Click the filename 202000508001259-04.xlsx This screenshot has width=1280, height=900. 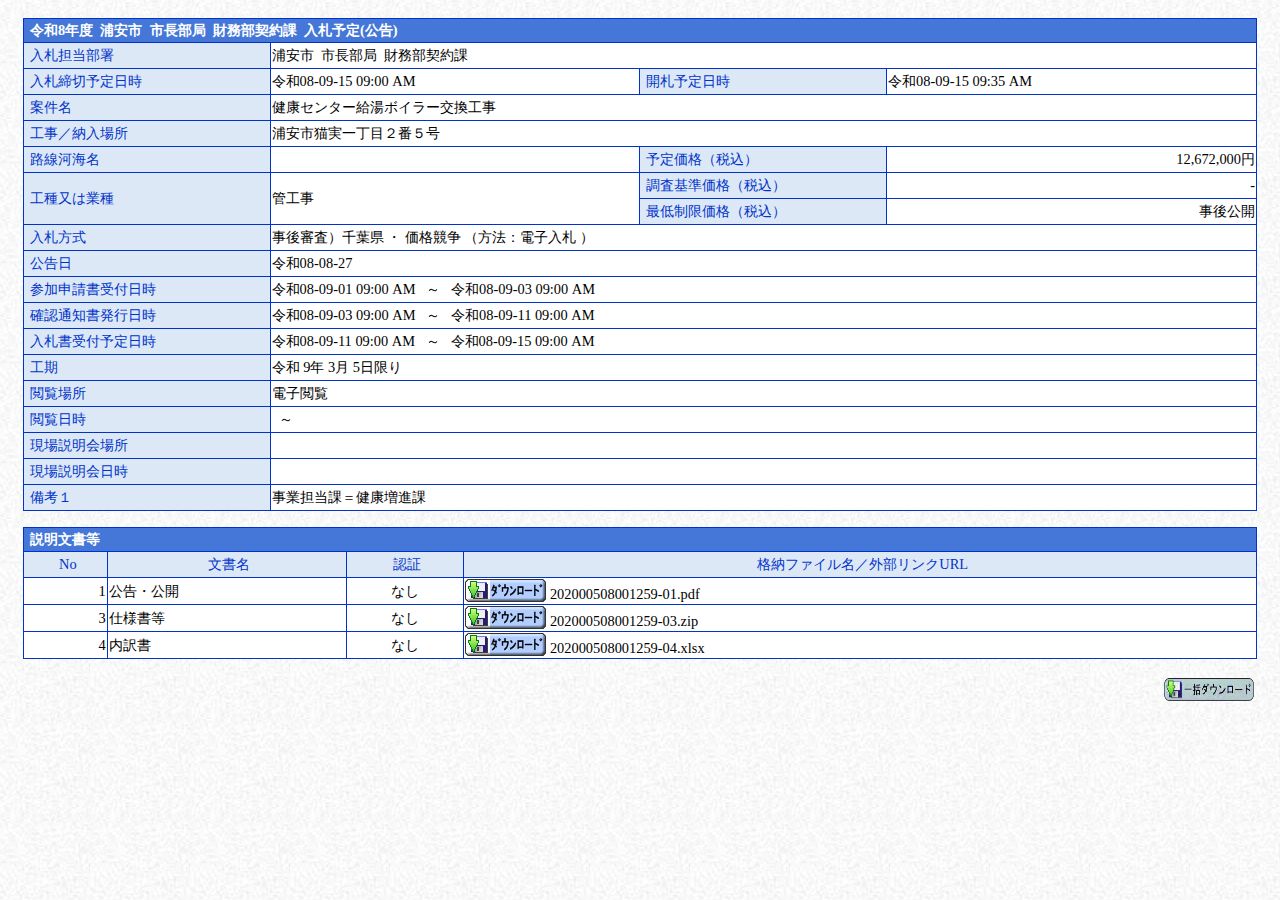pyautogui.click(x=627, y=648)
